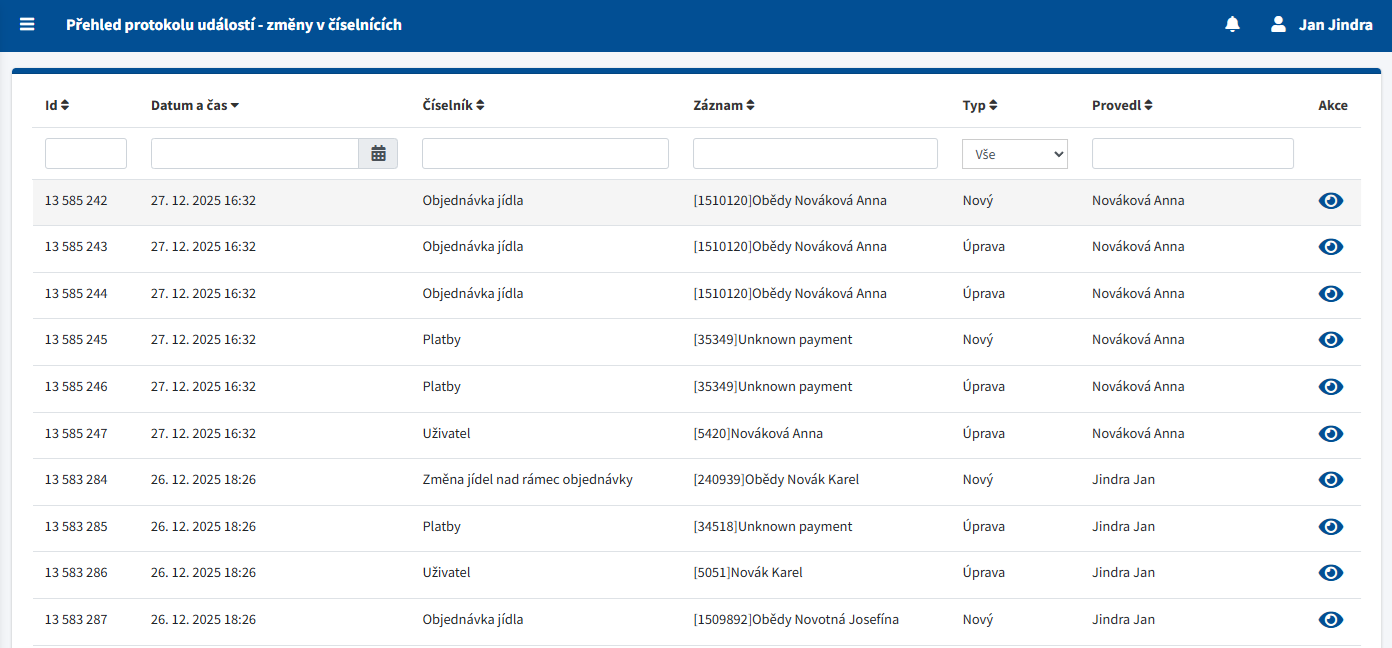Click the user profile icon
This screenshot has width=1392, height=648.
[x=1278, y=25]
